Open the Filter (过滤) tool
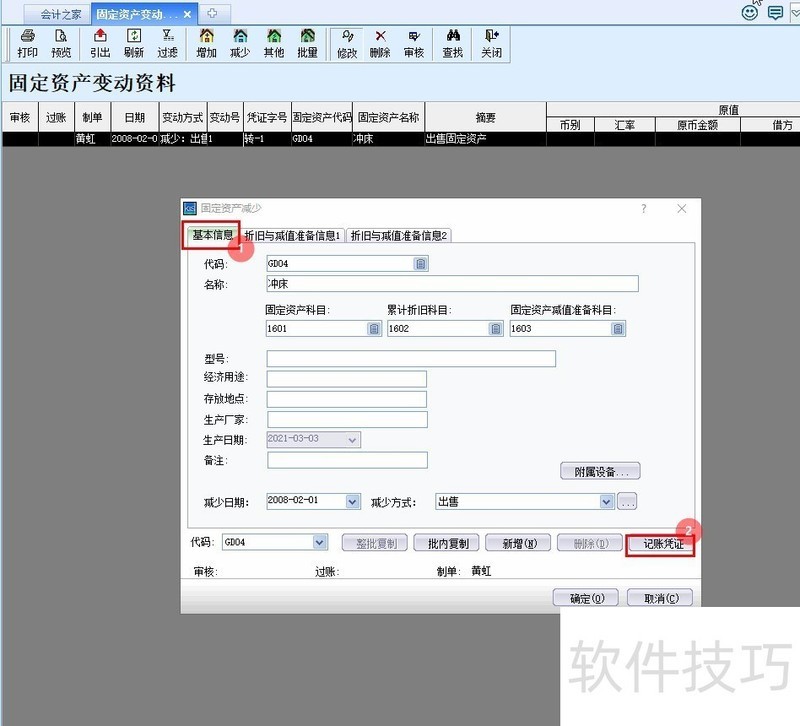The image size is (800, 726). [167, 44]
